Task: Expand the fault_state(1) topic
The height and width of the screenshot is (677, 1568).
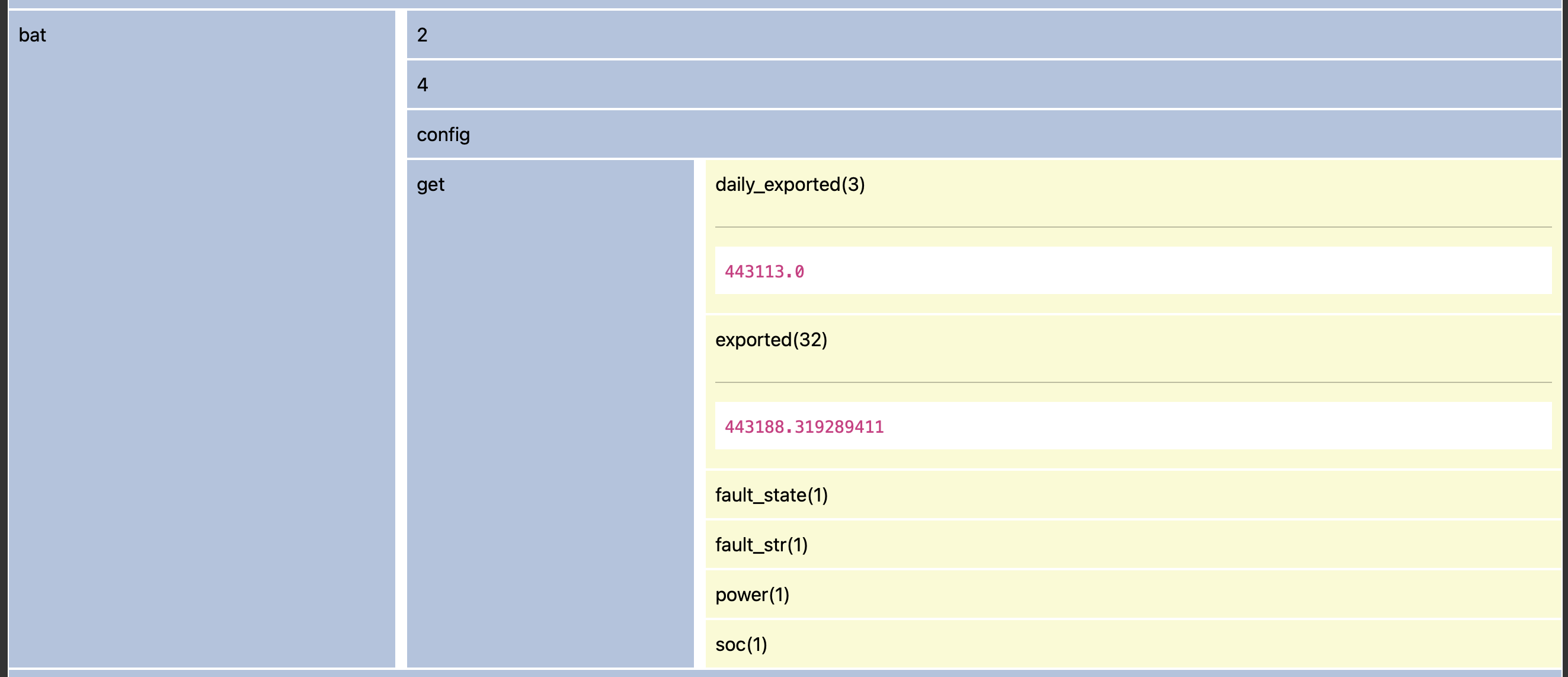Action: pos(771,495)
